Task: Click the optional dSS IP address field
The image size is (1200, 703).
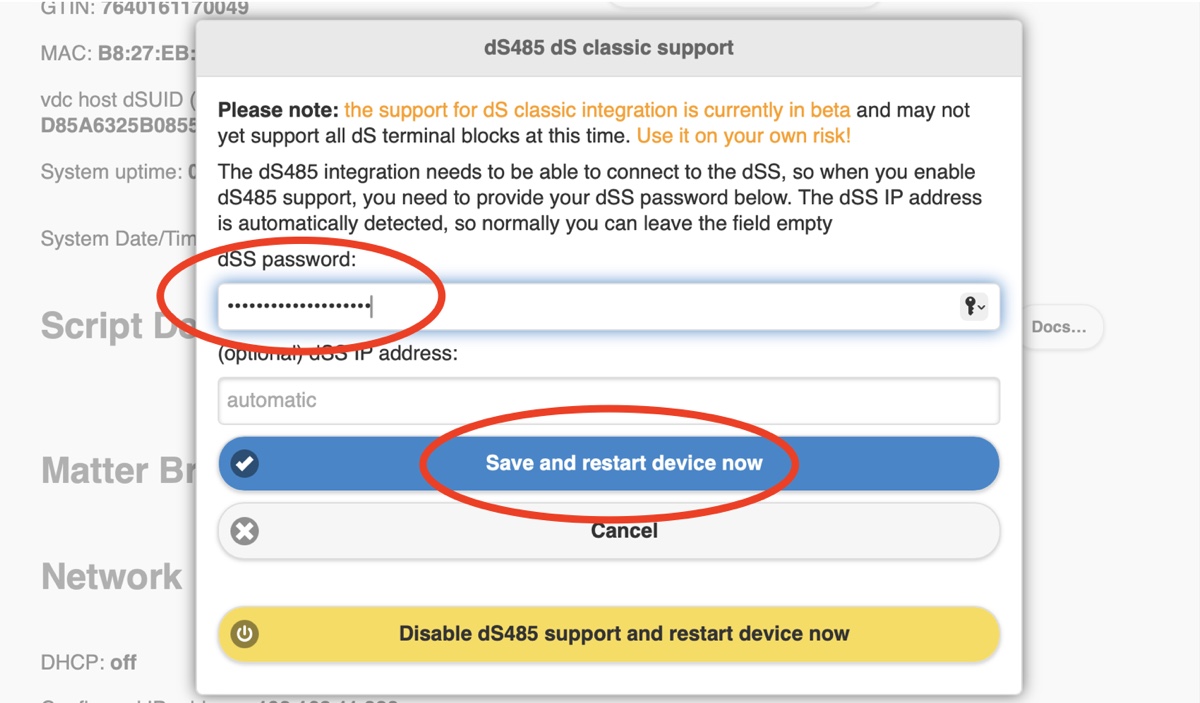Action: point(608,401)
